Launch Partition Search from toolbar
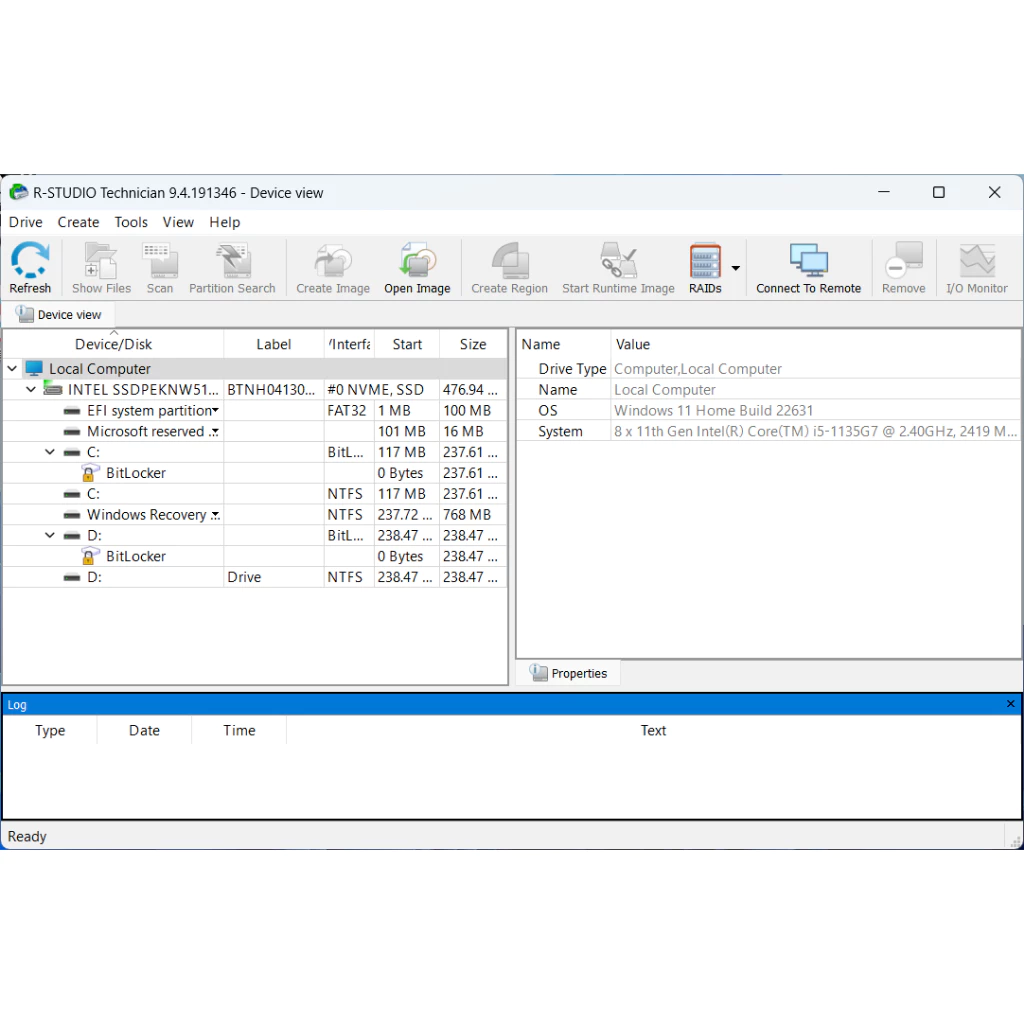The width and height of the screenshot is (1024, 1024). click(x=232, y=268)
